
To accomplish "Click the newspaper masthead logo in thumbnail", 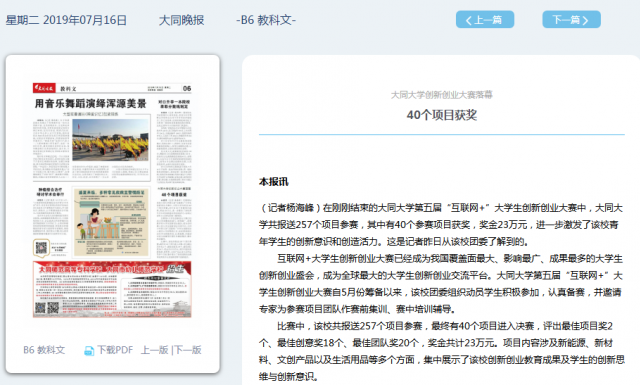I will click(x=44, y=88).
